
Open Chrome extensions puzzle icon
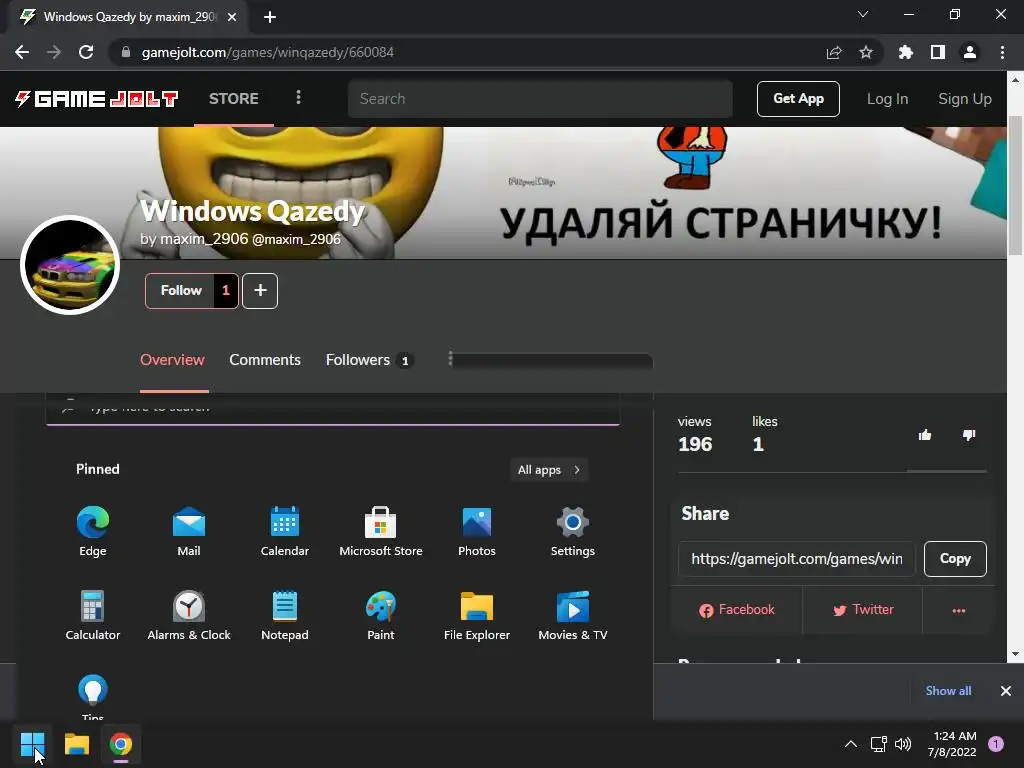[906, 52]
